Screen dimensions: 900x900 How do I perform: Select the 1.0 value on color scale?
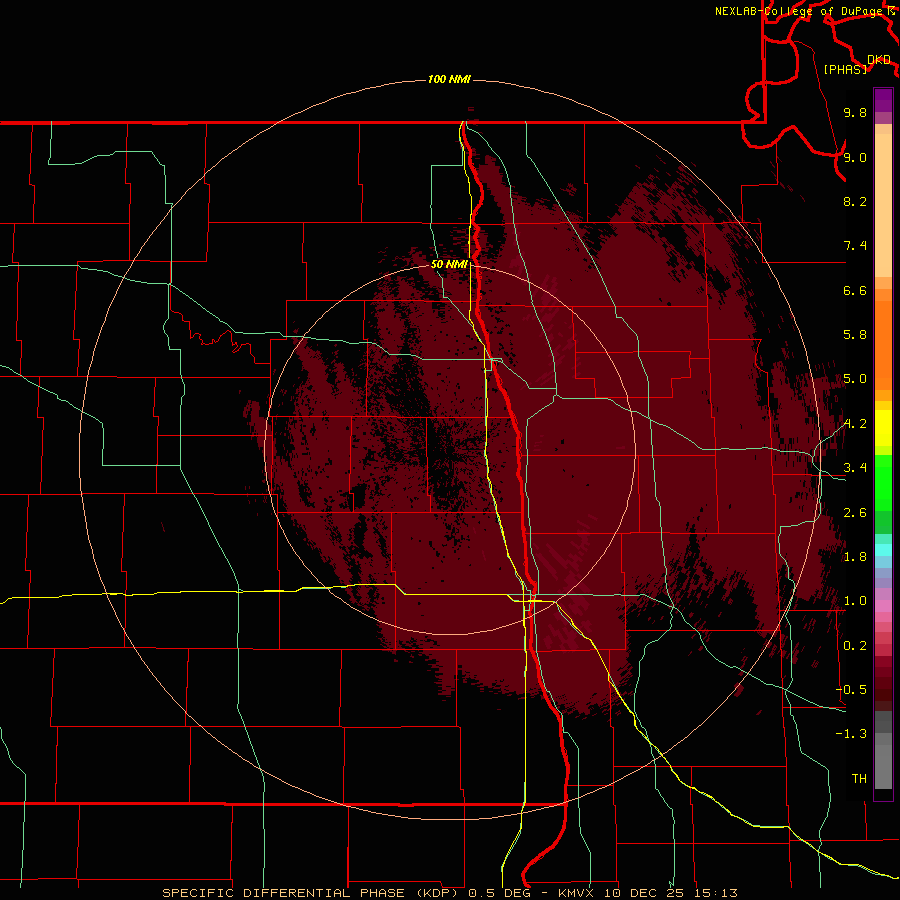855,601
